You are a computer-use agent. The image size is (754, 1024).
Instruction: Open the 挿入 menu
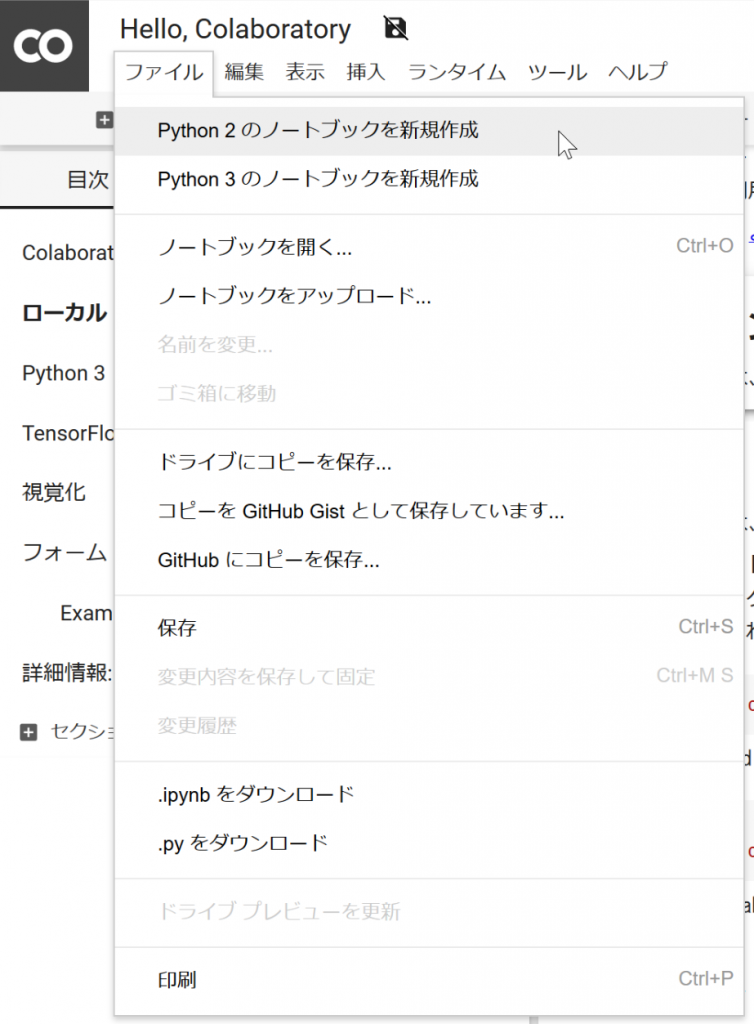click(x=365, y=72)
